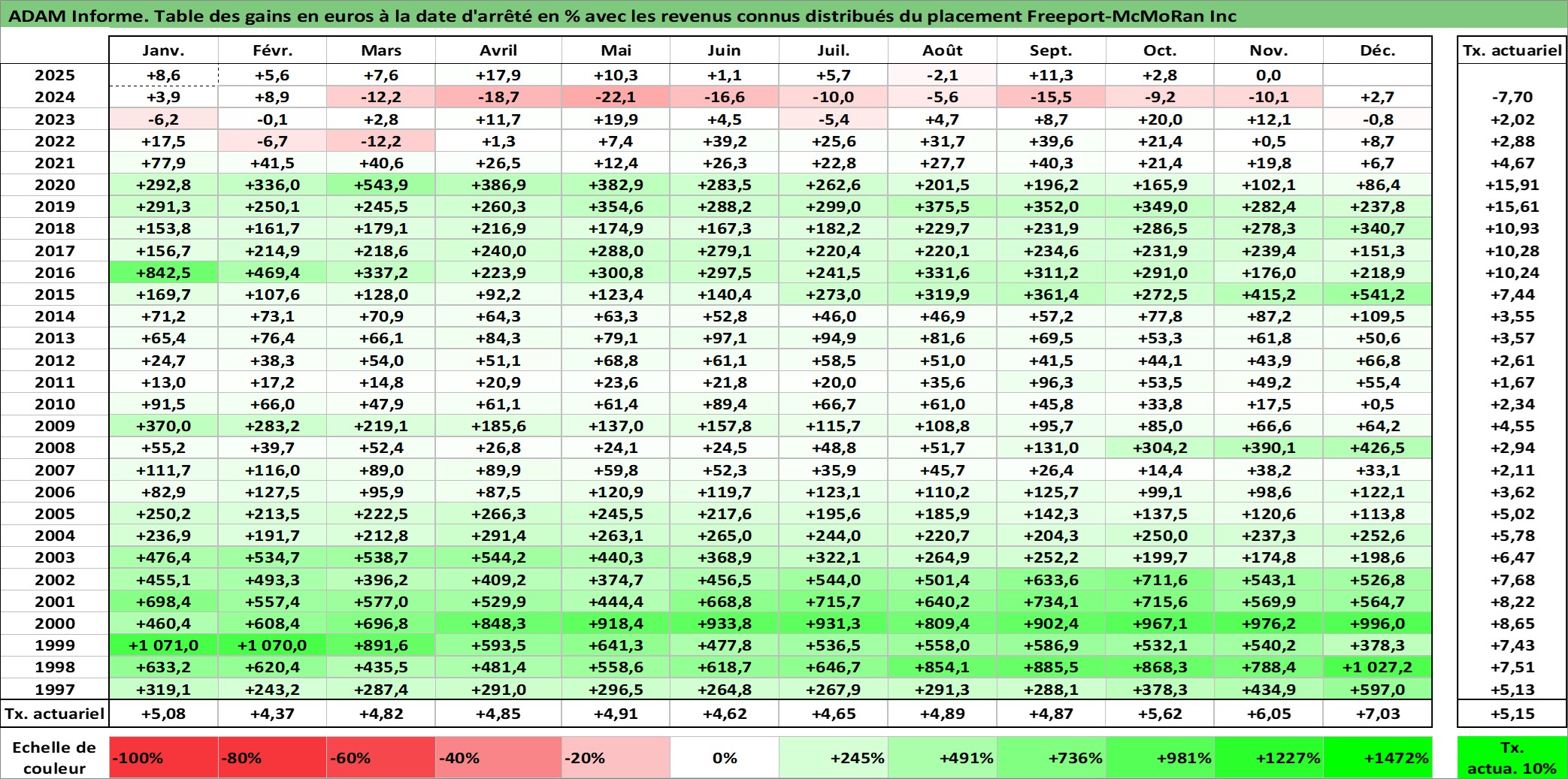Click the +15,91 actuarial rate for 2020
The image size is (1568, 779).
point(1512,185)
